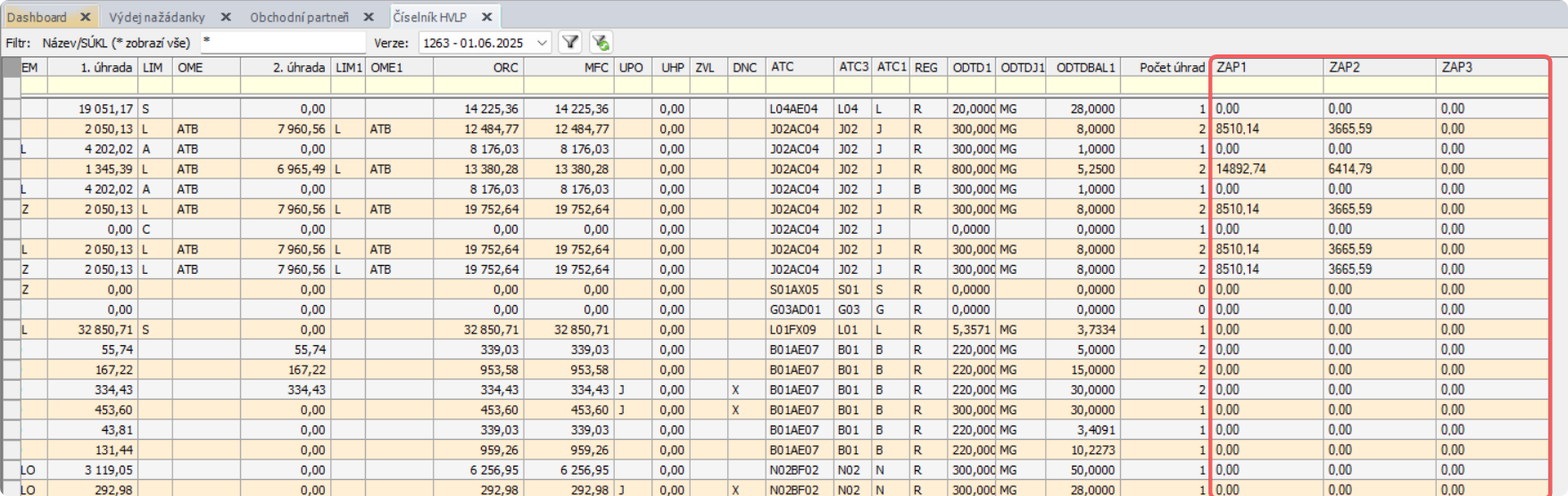Click the filter row cell under 1. úhrada
Viewport: 1568px width, 496px height.
coord(93,87)
